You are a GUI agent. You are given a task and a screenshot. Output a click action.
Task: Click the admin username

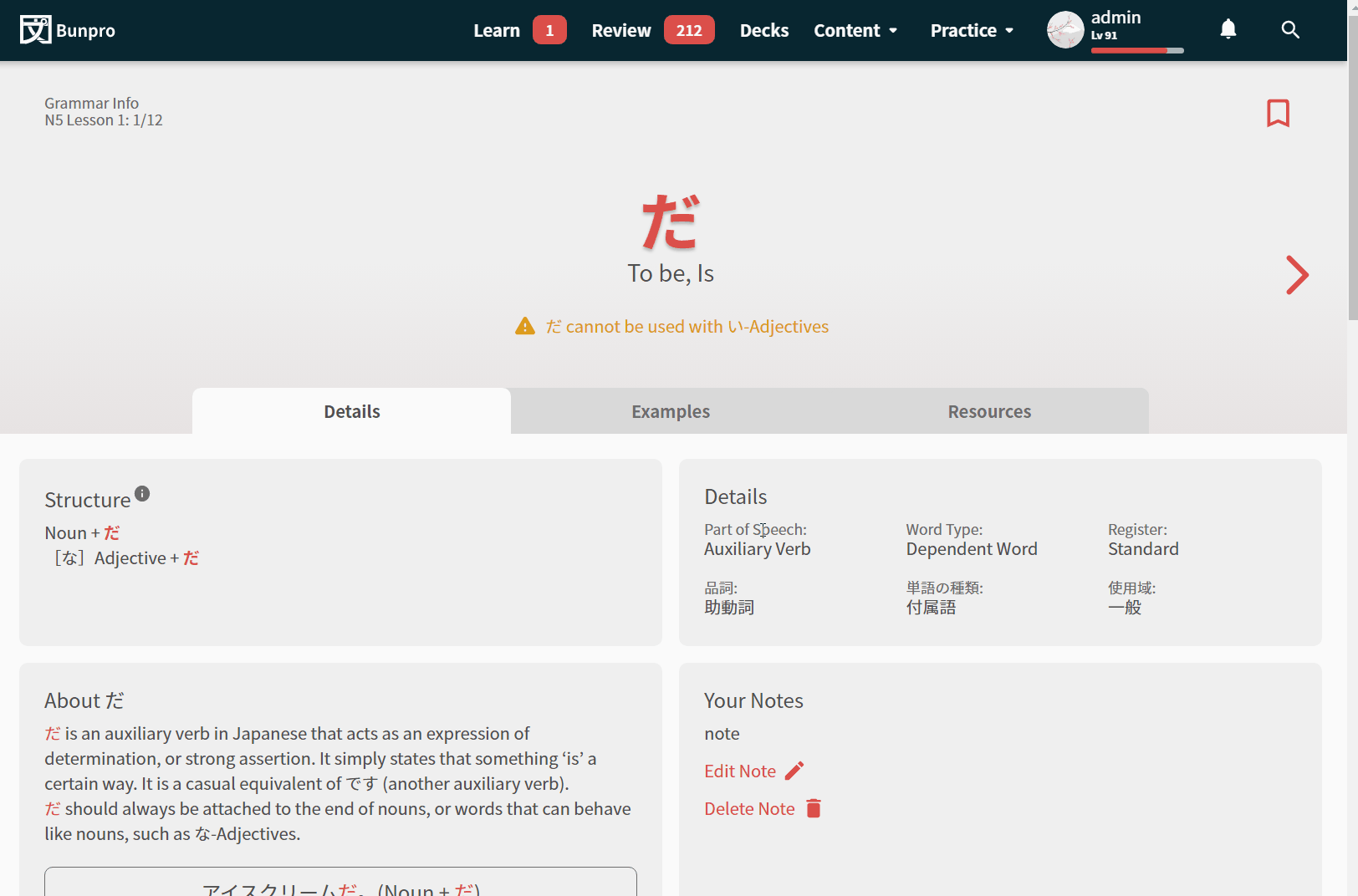[x=1115, y=18]
